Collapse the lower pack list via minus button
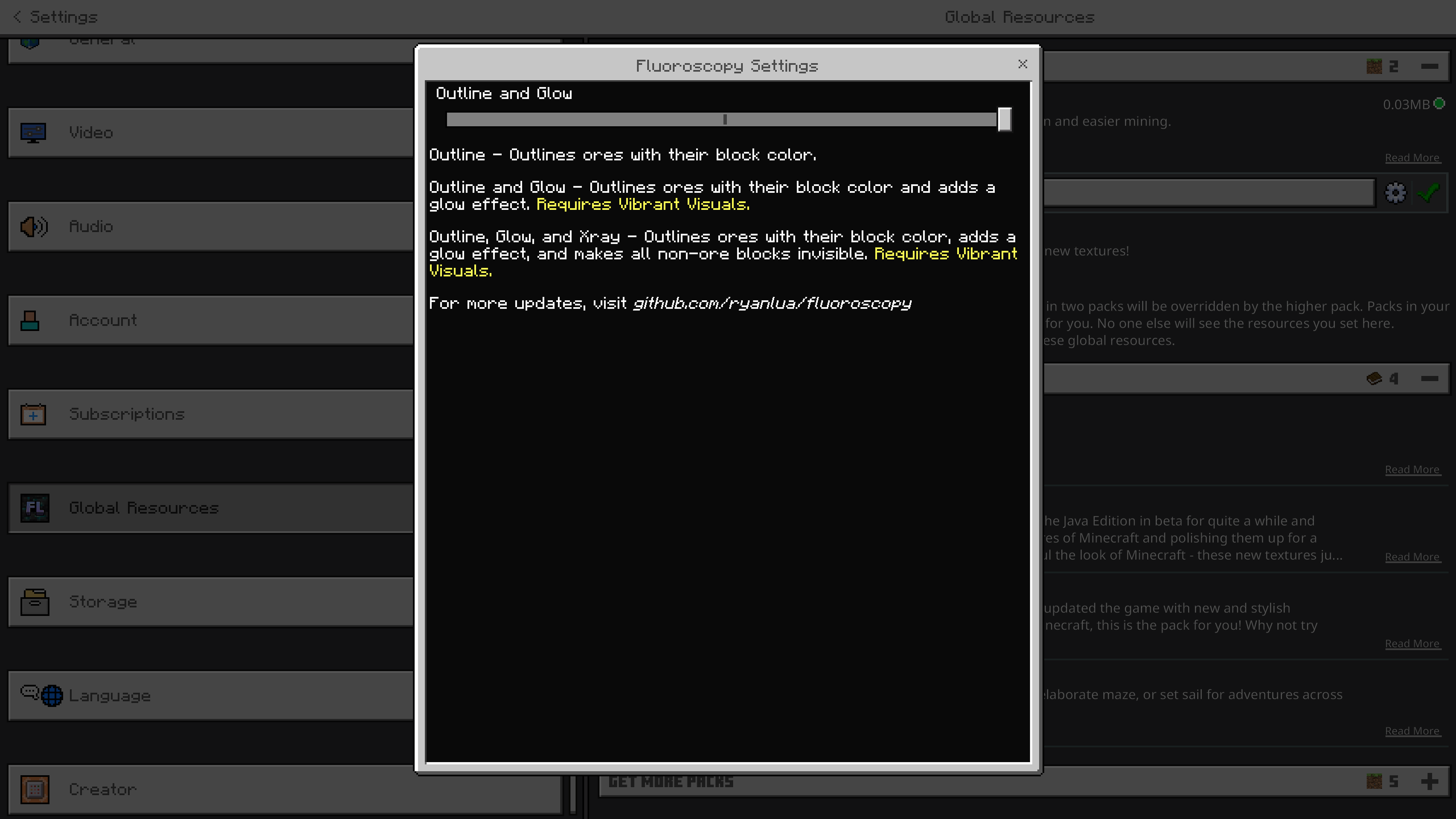The width and height of the screenshot is (1456, 819). tap(1429, 378)
